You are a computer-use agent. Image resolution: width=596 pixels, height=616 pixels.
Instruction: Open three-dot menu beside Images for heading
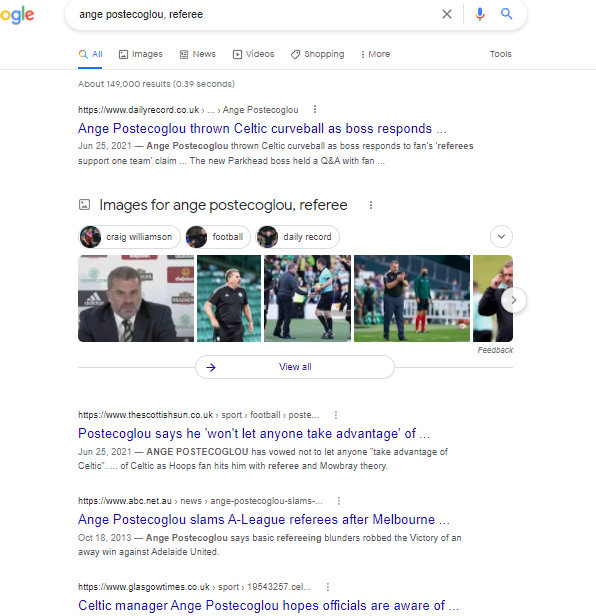pyautogui.click(x=371, y=205)
